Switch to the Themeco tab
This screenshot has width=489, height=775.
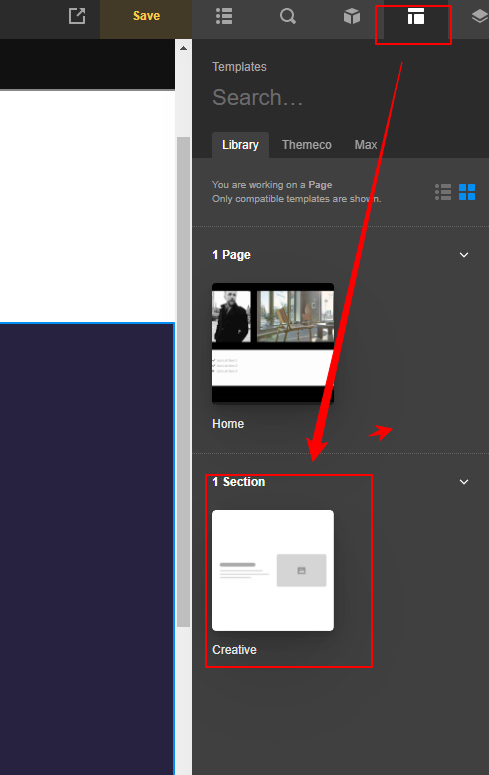pyautogui.click(x=307, y=145)
